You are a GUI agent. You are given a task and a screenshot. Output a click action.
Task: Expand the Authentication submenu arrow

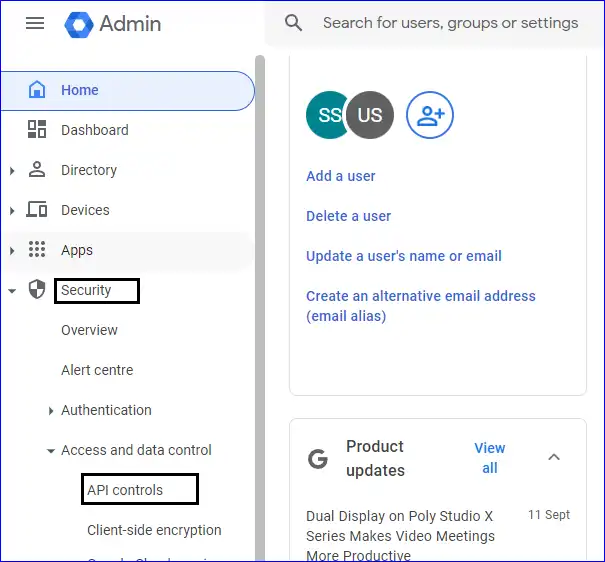pos(51,411)
